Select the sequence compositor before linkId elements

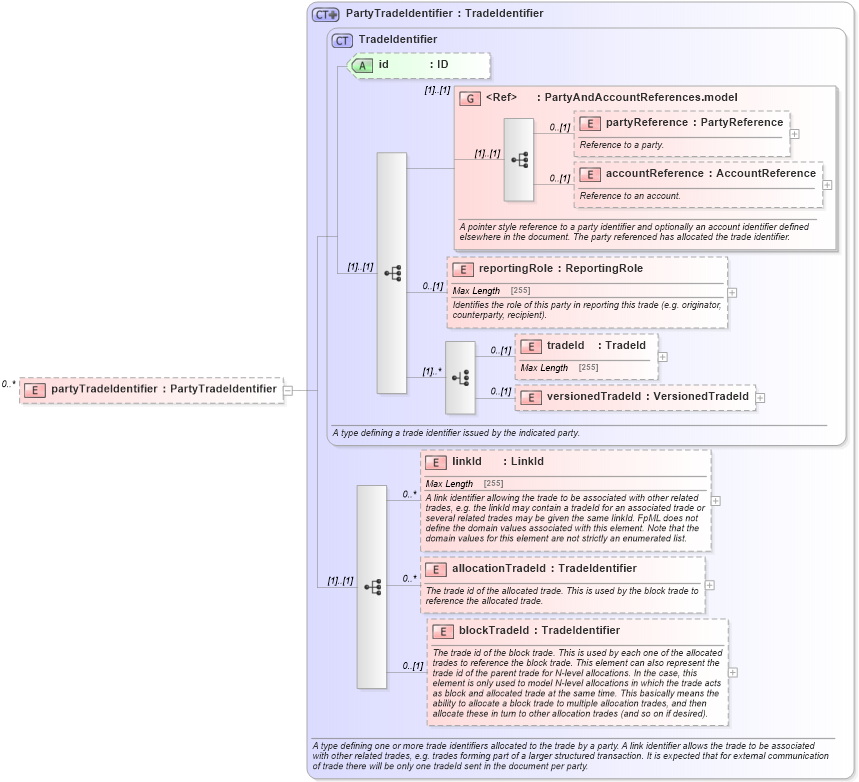pos(372,587)
